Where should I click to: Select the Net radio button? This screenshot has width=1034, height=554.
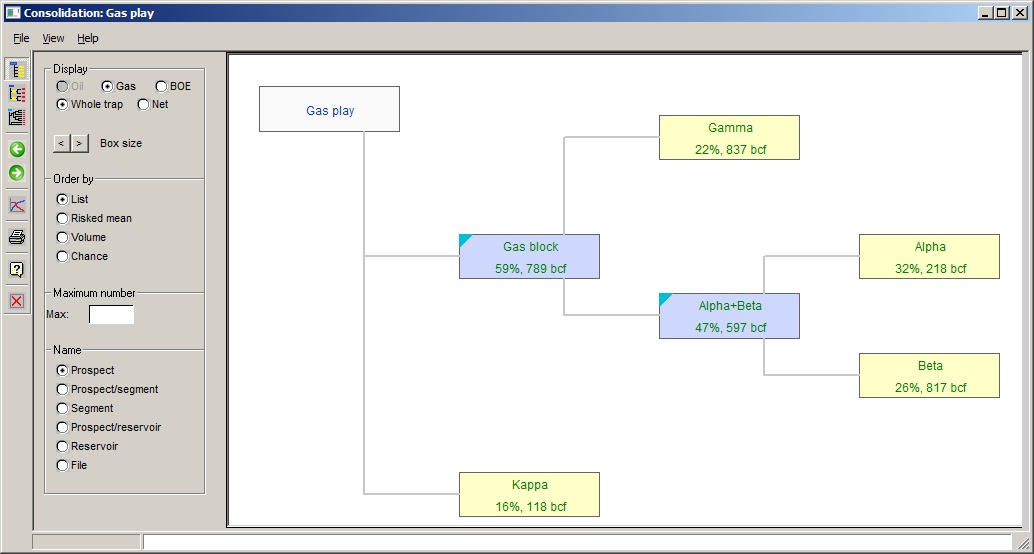pyautogui.click(x=143, y=105)
